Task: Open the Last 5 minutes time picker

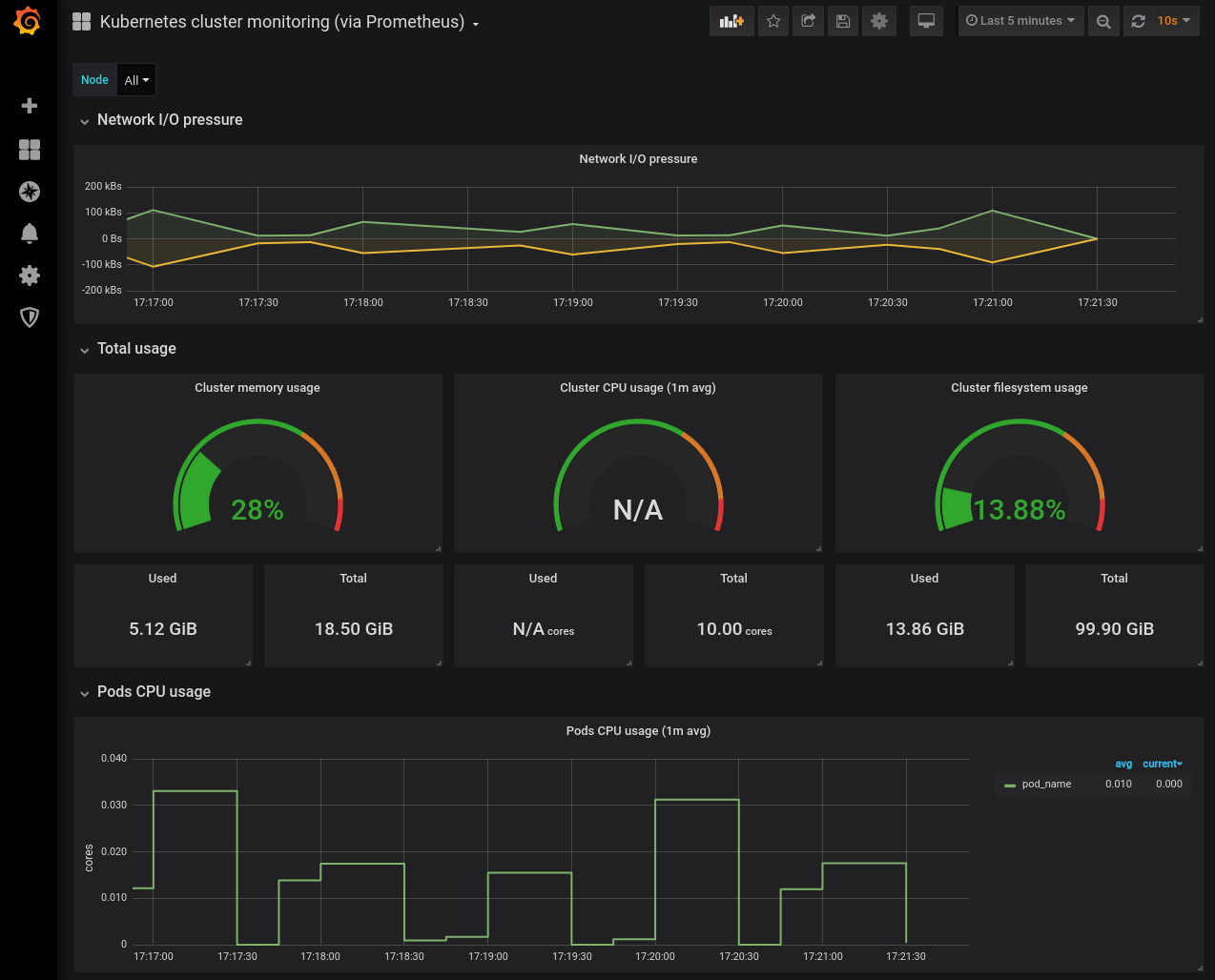Action: (1020, 21)
